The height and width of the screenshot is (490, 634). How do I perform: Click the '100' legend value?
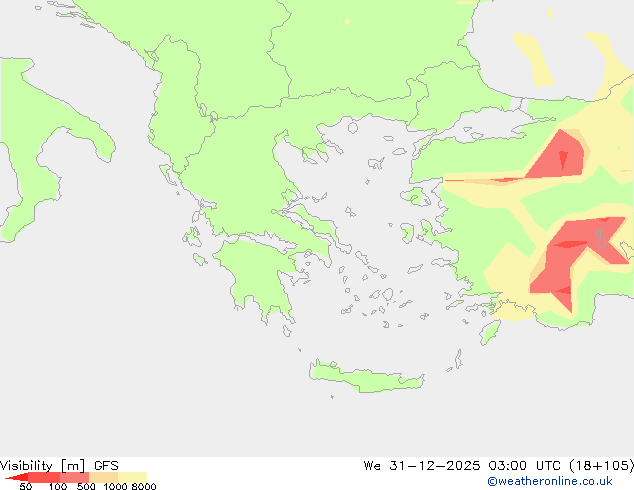(58, 486)
